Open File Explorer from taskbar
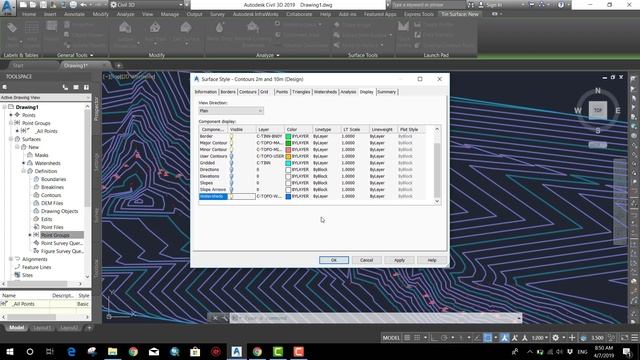The width and height of the screenshot is (640, 360). pyautogui.click(x=113, y=351)
